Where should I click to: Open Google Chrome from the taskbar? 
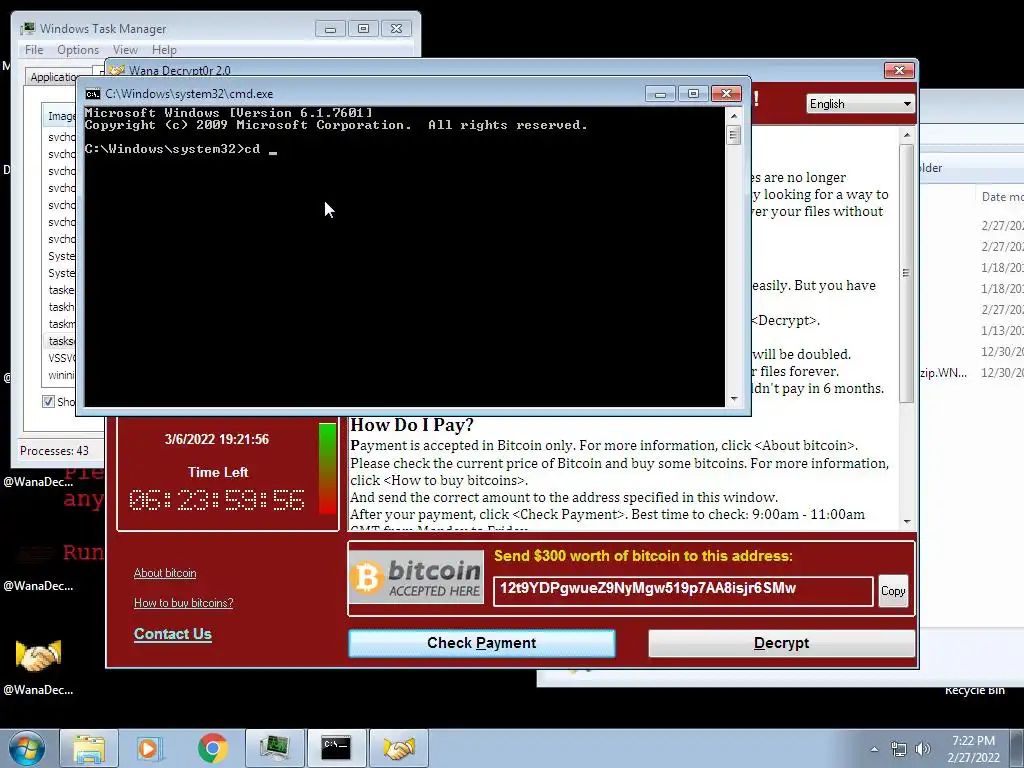pos(212,748)
